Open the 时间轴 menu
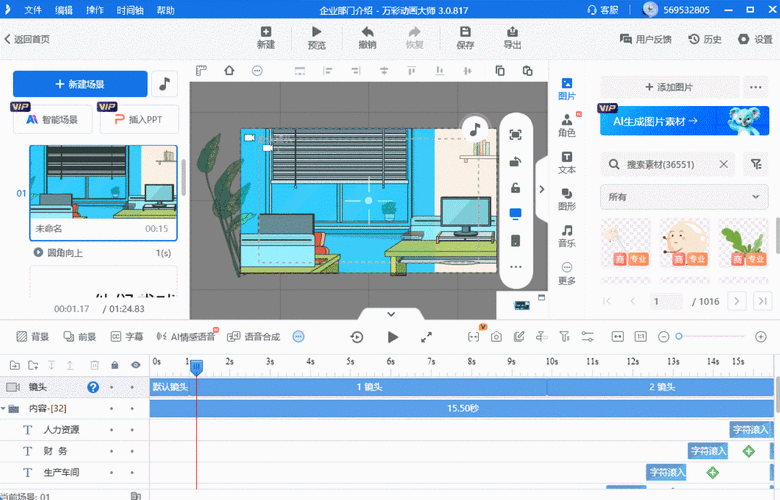 [129, 10]
